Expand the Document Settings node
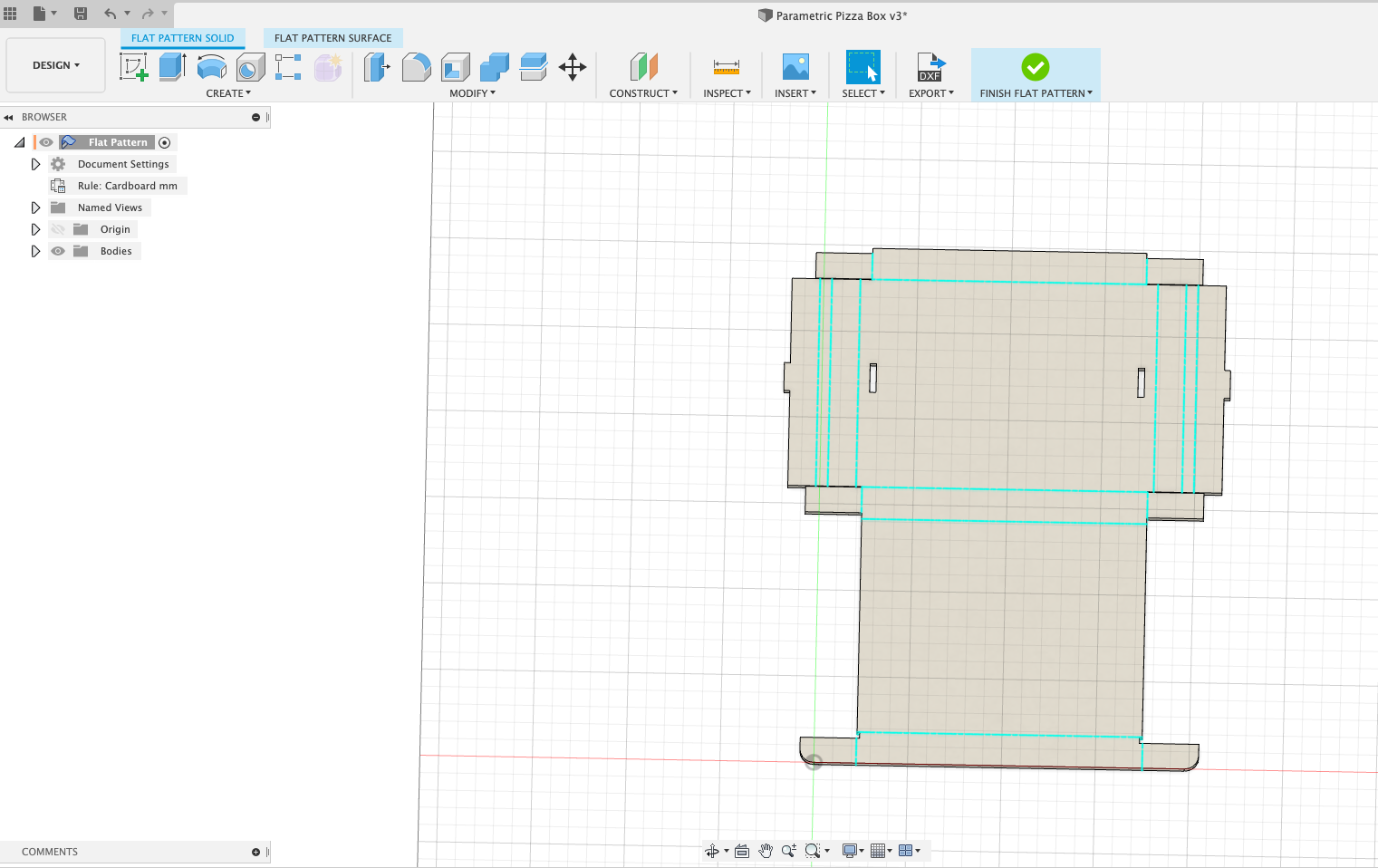The width and height of the screenshot is (1378, 868). [x=35, y=164]
